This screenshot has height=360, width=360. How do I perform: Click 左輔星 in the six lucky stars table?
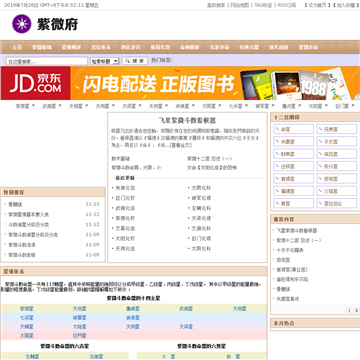click(x=33, y=356)
